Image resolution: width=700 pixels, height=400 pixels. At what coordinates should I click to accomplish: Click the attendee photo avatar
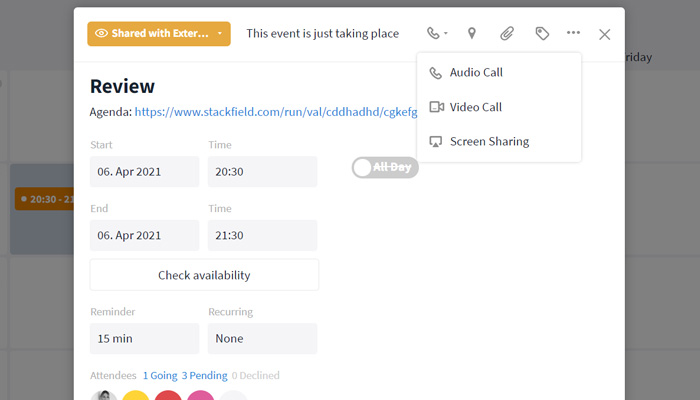click(x=104, y=396)
